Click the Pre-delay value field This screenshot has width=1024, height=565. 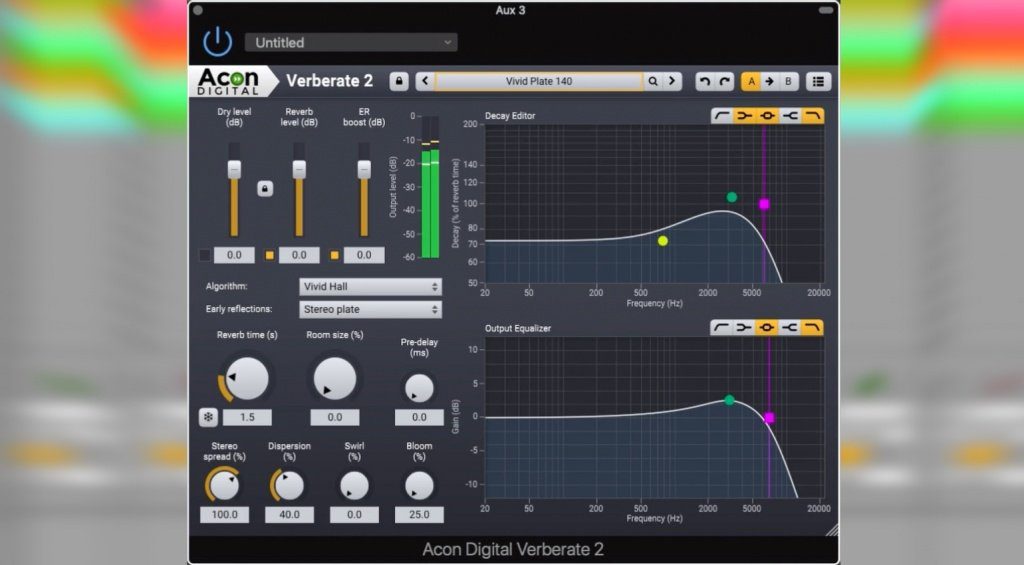point(419,417)
